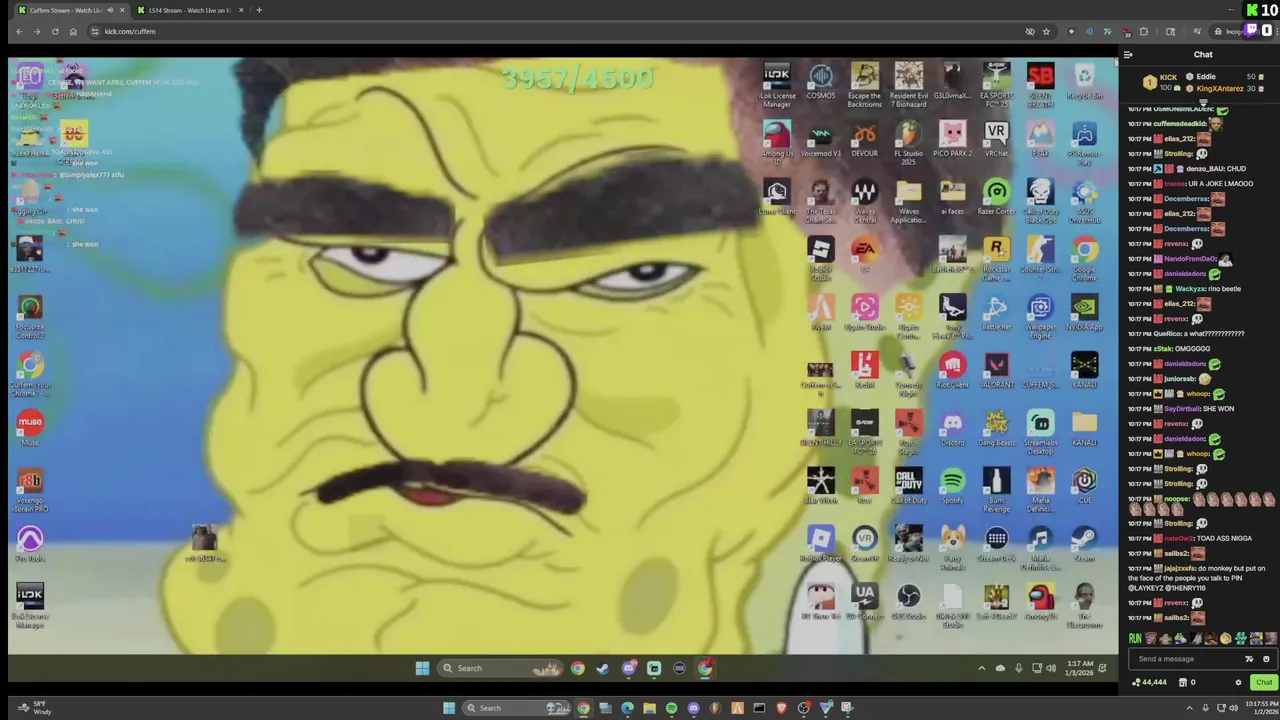Collapse the Kick chat panel
Screen dimensions: 1280x720
coord(1128,55)
